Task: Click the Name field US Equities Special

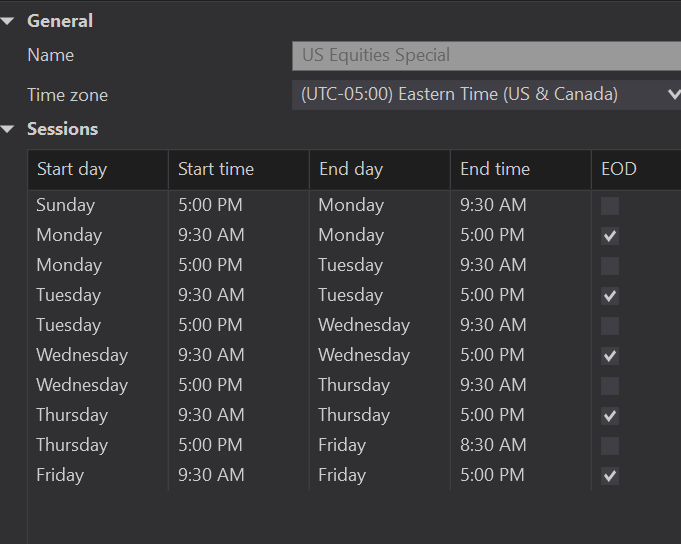Action: (485, 56)
